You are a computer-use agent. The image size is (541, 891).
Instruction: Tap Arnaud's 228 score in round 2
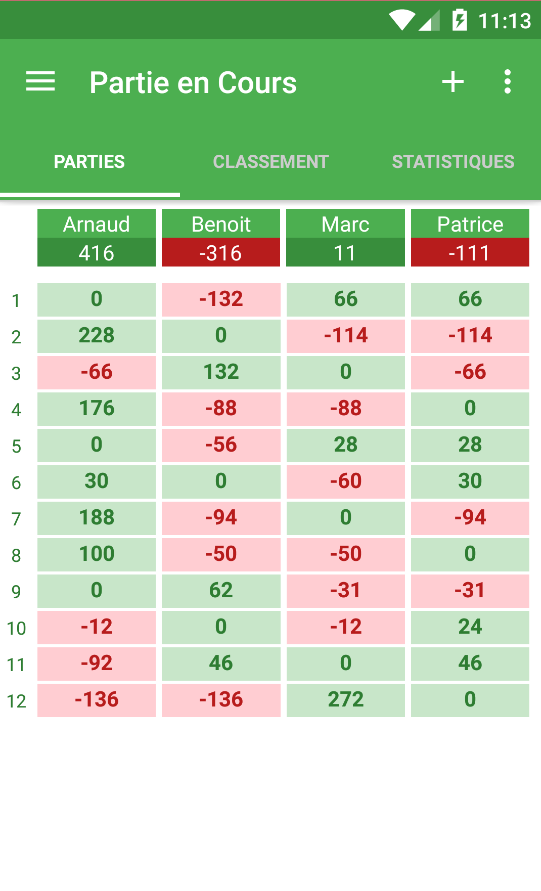point(97,336)
